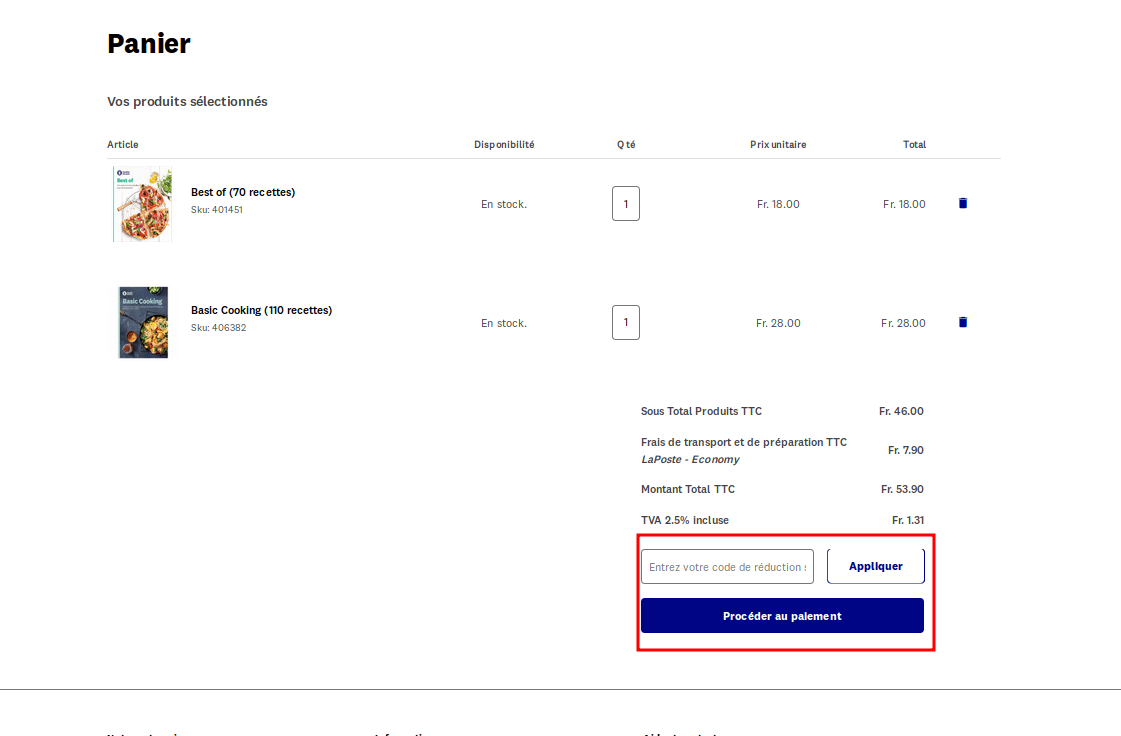
Task: Apply discount code with Appliquer button
Action: click(876, 566)
